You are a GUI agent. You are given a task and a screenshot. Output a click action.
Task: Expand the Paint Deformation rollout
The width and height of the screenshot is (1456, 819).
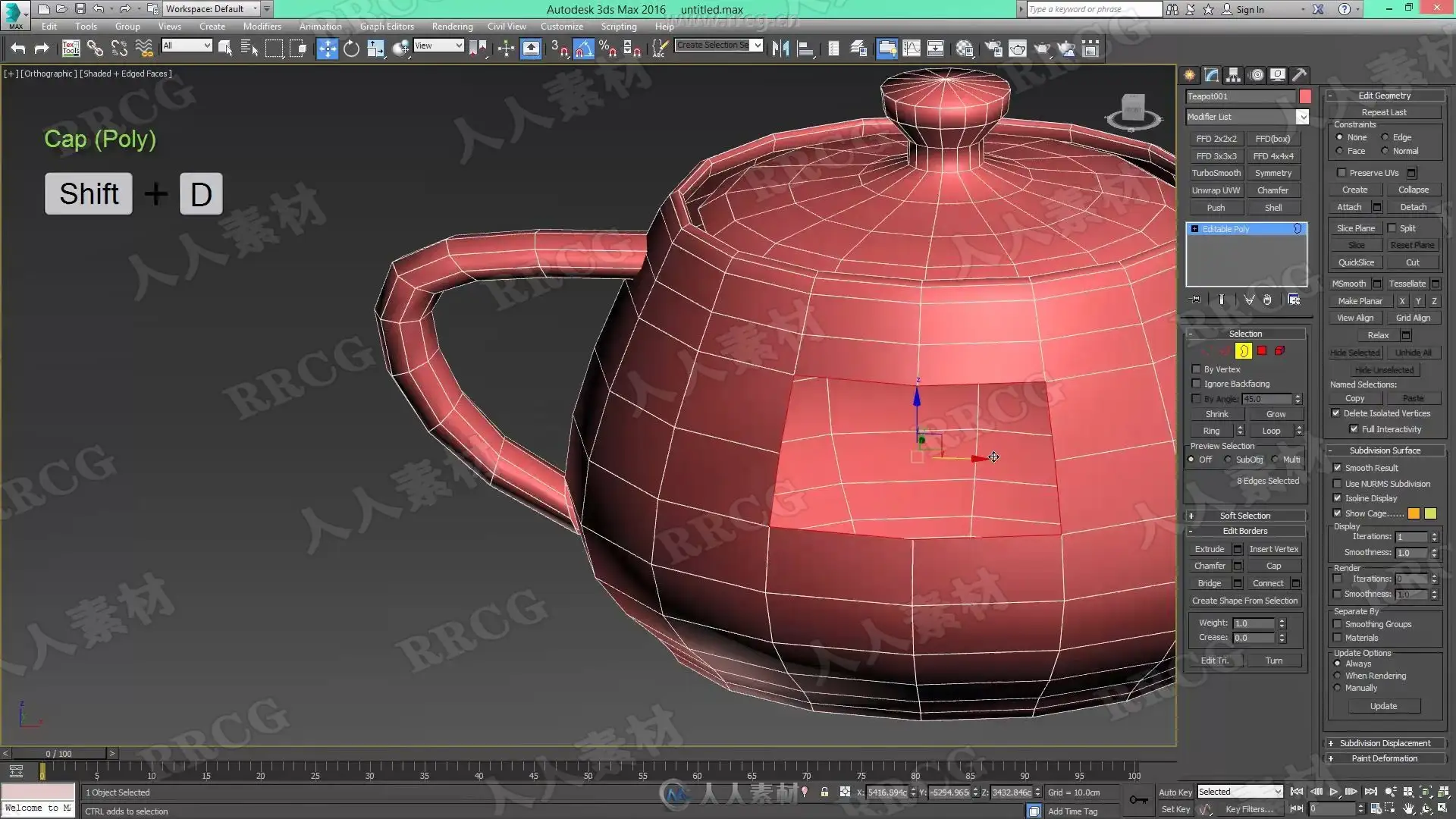1384,758
